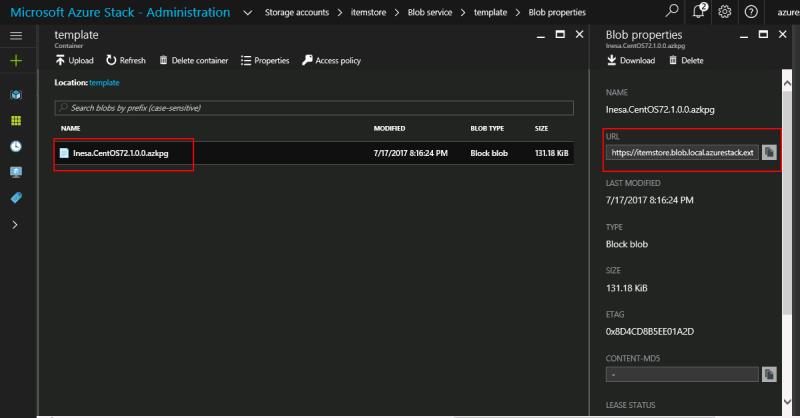
Task: Select the Inesa.CentOS72.1.0.0.azkpg blob row
Action: pos(314,153)
